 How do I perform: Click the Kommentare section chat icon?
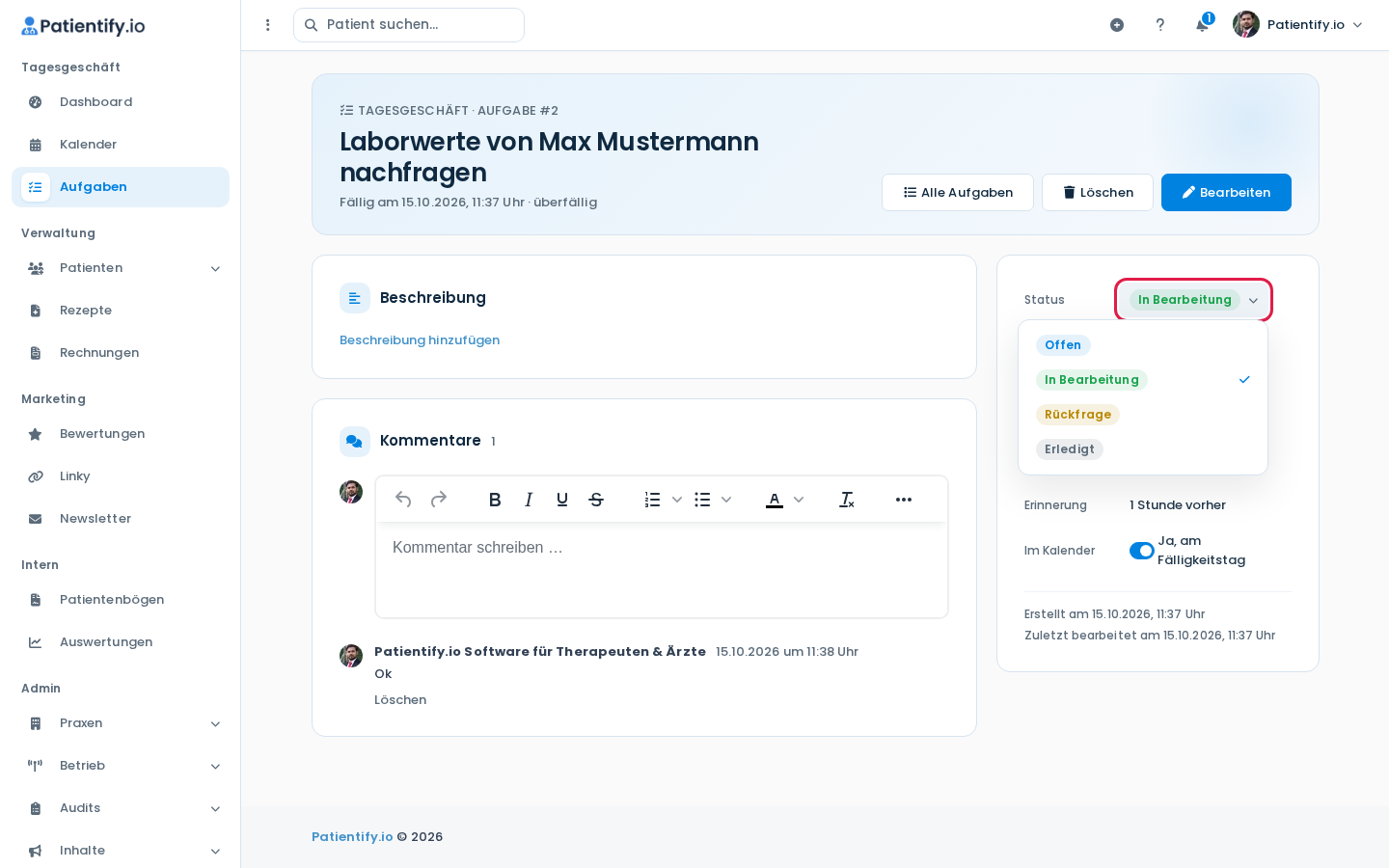point(355,442)
